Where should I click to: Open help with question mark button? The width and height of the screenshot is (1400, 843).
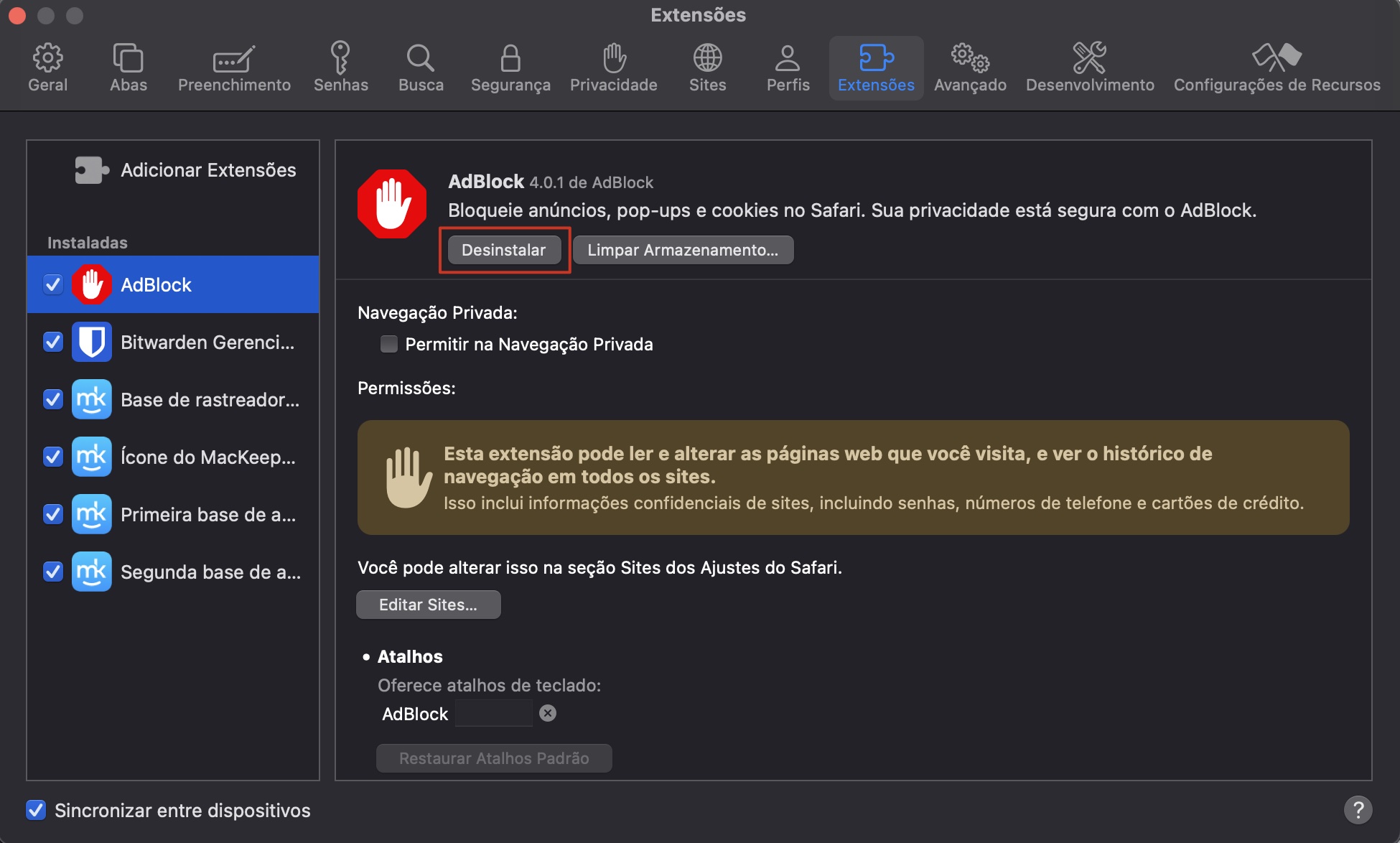tap(1358, 810)
